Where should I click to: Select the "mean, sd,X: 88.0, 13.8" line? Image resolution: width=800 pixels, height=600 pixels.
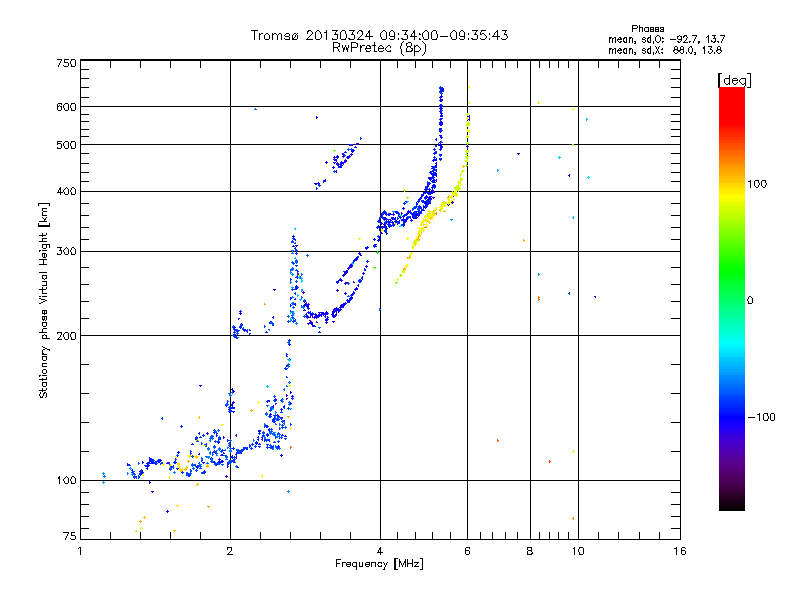coord(665,50)
